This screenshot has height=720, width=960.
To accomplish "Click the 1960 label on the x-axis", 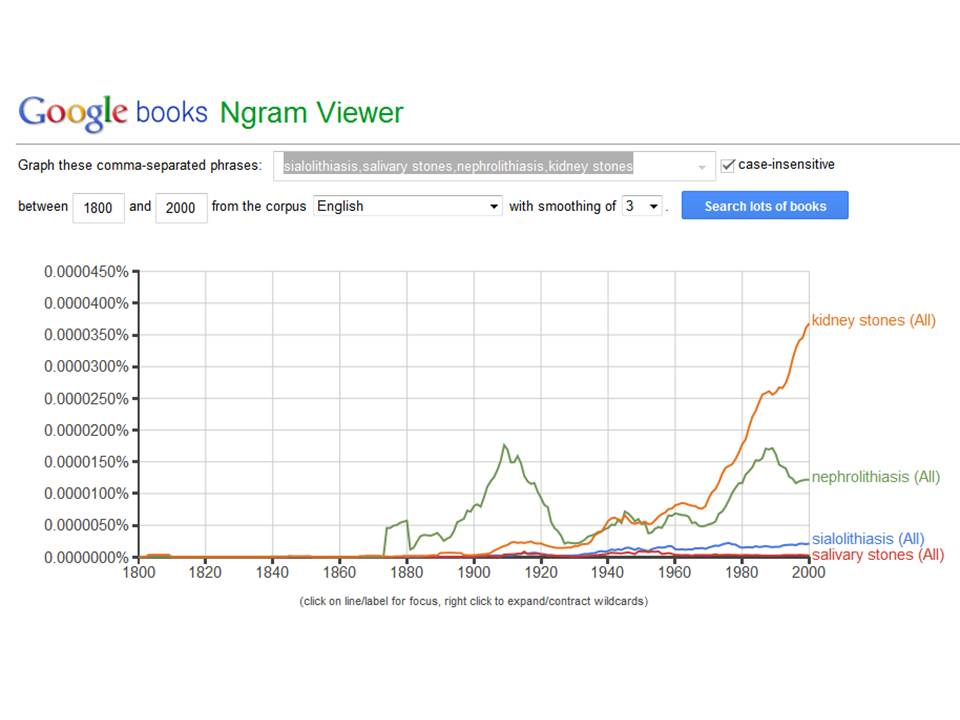I will tap(675, 572).
